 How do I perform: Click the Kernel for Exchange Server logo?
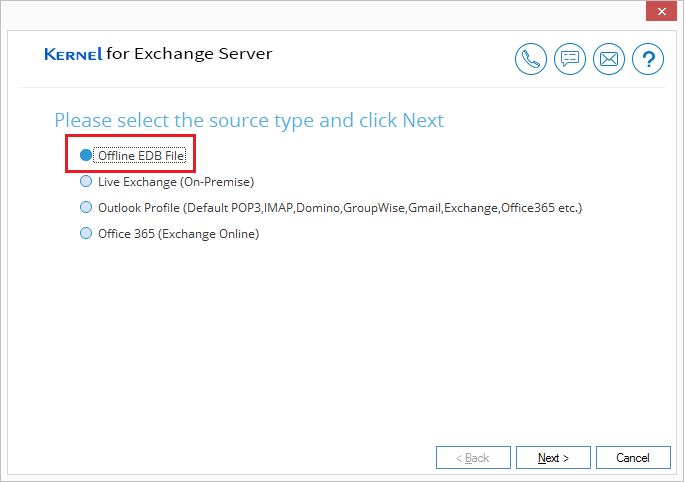pos(158,54)
